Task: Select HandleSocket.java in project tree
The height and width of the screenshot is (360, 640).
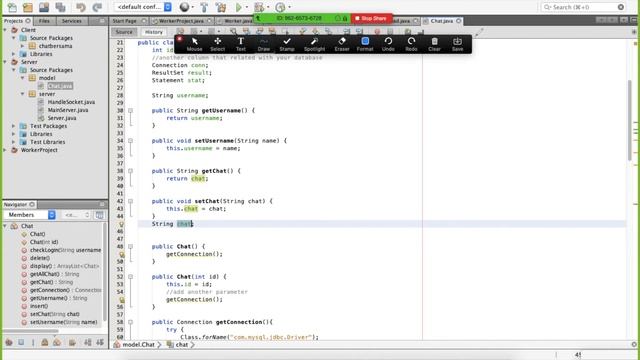Action: tap(71, 102)
